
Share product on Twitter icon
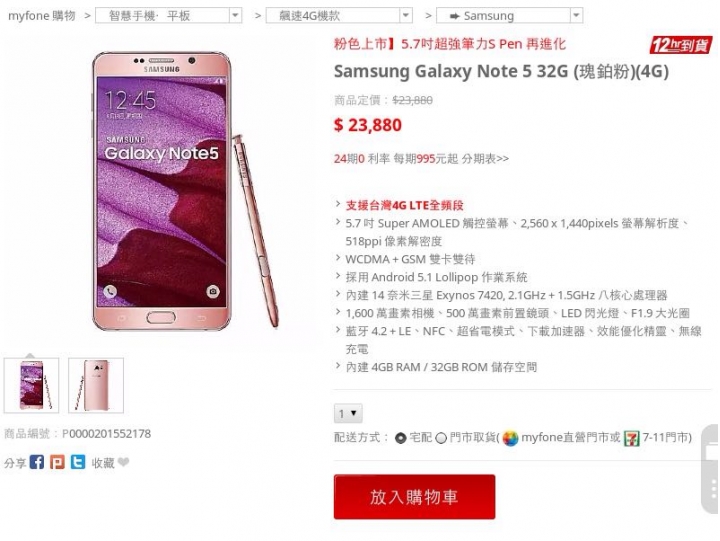pyautogui.click(x=78, y=462)
